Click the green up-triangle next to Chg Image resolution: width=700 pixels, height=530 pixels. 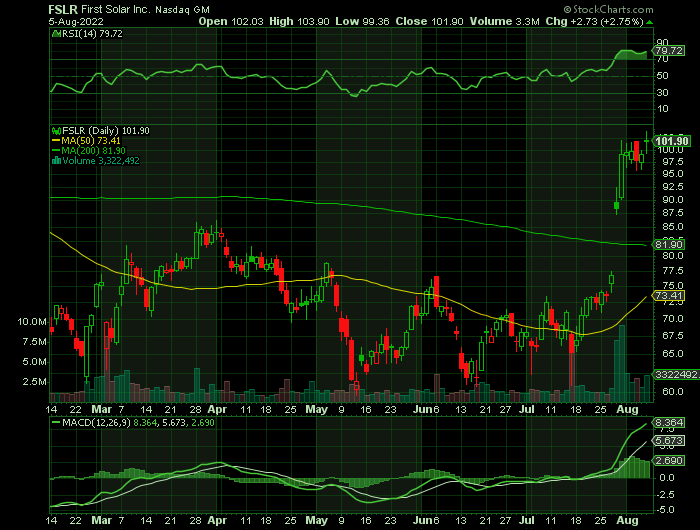[650, 22]
